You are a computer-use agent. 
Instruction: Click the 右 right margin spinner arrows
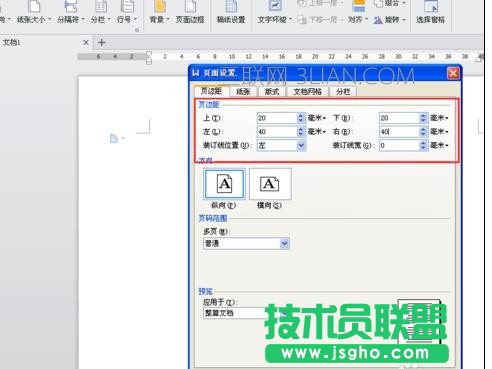click(423, 132)
